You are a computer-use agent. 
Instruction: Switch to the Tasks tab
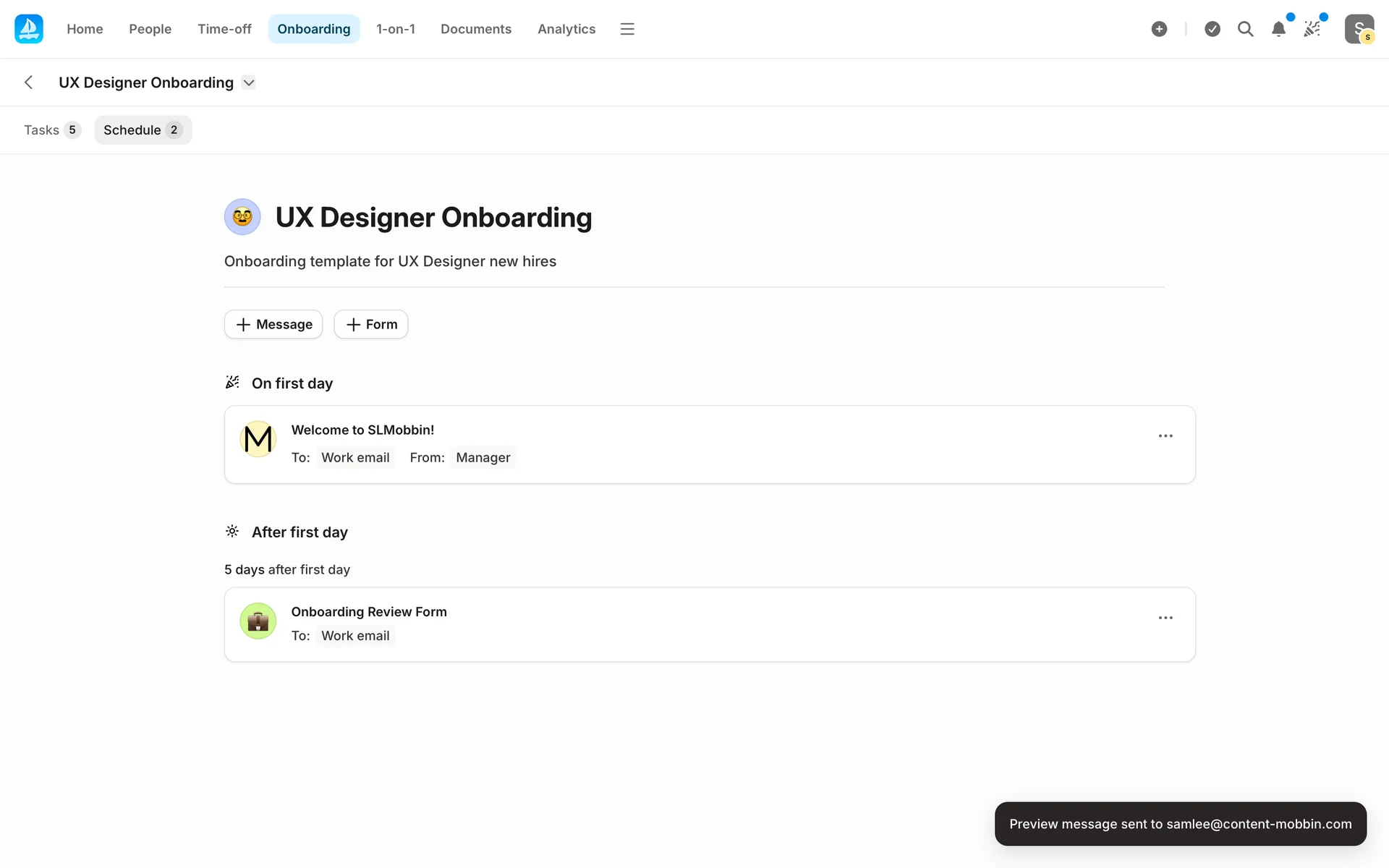(x=51, y=130)
